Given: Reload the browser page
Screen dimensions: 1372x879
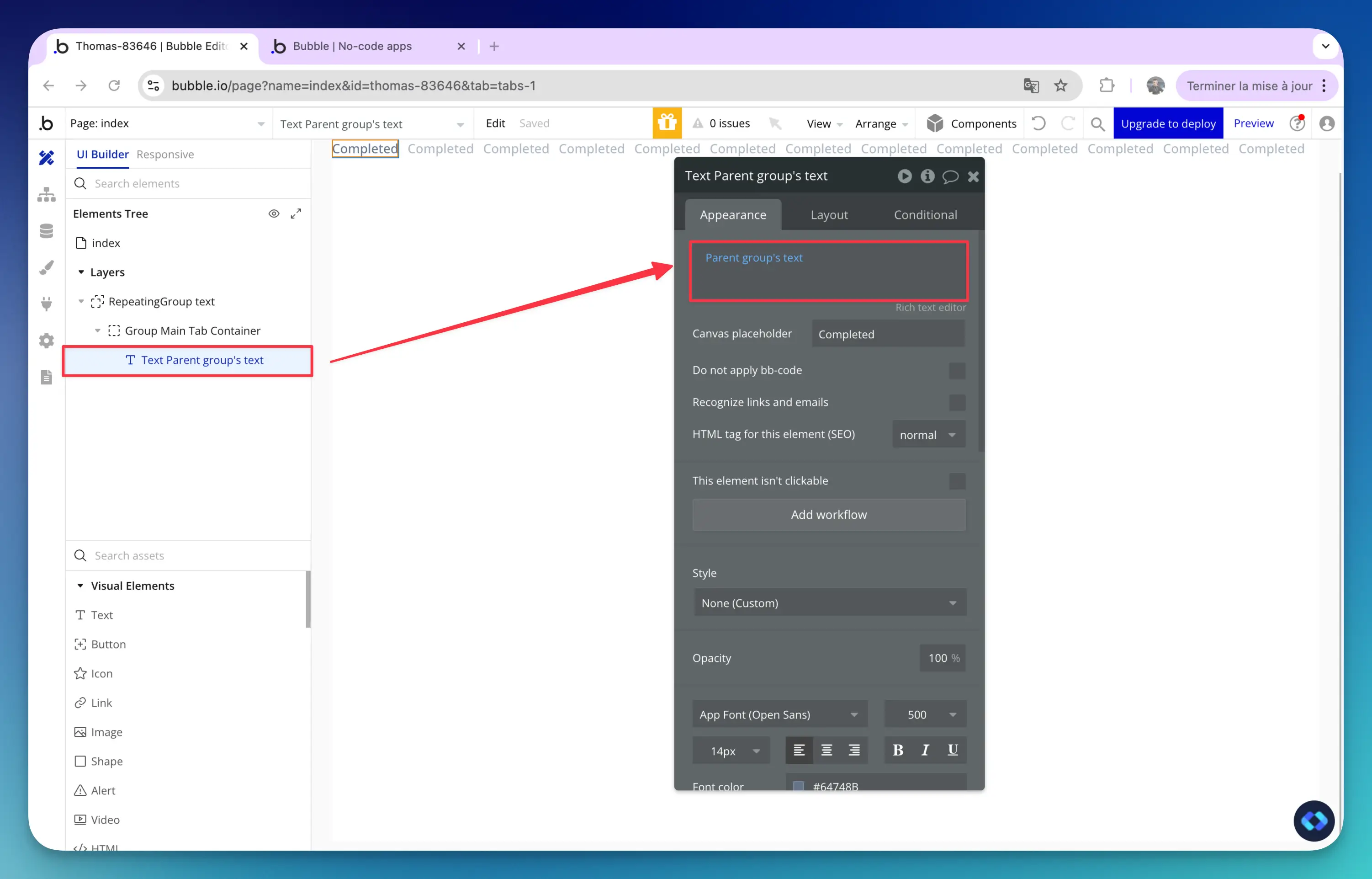Looking at the screenshot, I should click(x=114, y=85).
